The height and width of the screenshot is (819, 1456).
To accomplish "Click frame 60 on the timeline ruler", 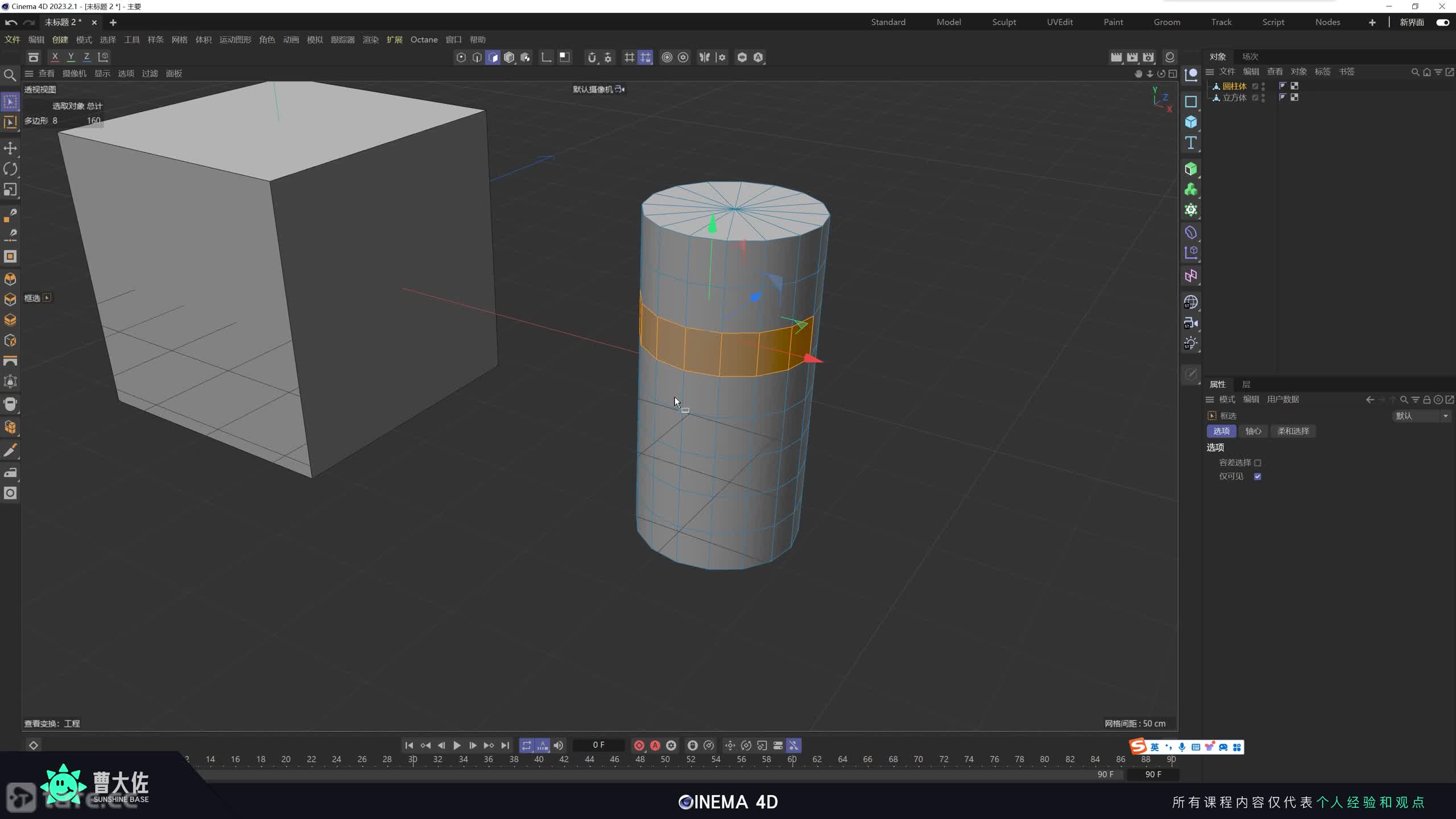I will 792,759.
